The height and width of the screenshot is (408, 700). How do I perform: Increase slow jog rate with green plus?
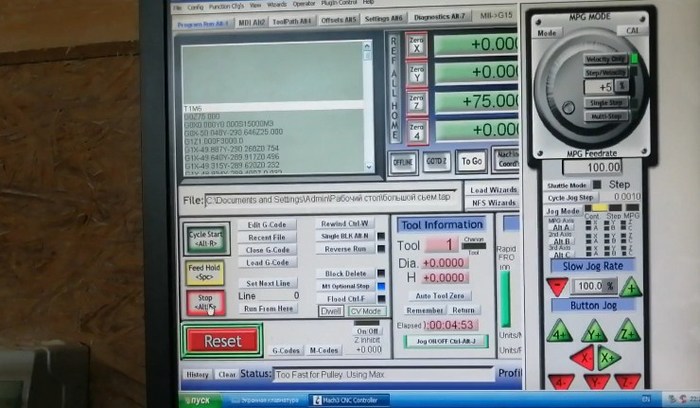631,287
